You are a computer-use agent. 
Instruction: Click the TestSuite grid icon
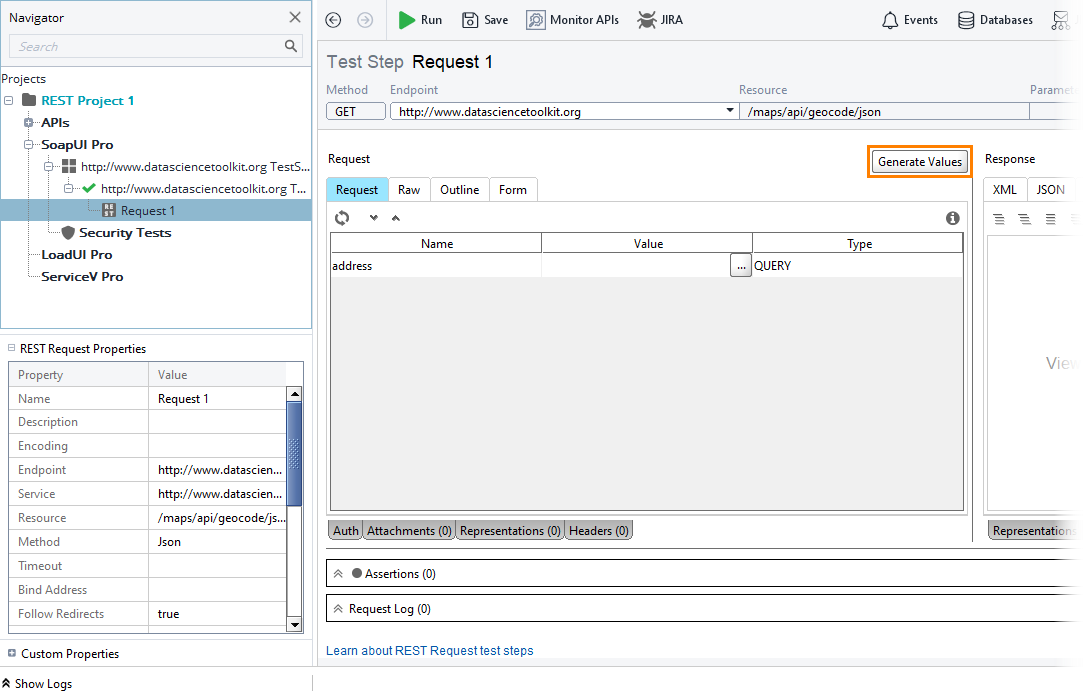click(x=69, y=166)
